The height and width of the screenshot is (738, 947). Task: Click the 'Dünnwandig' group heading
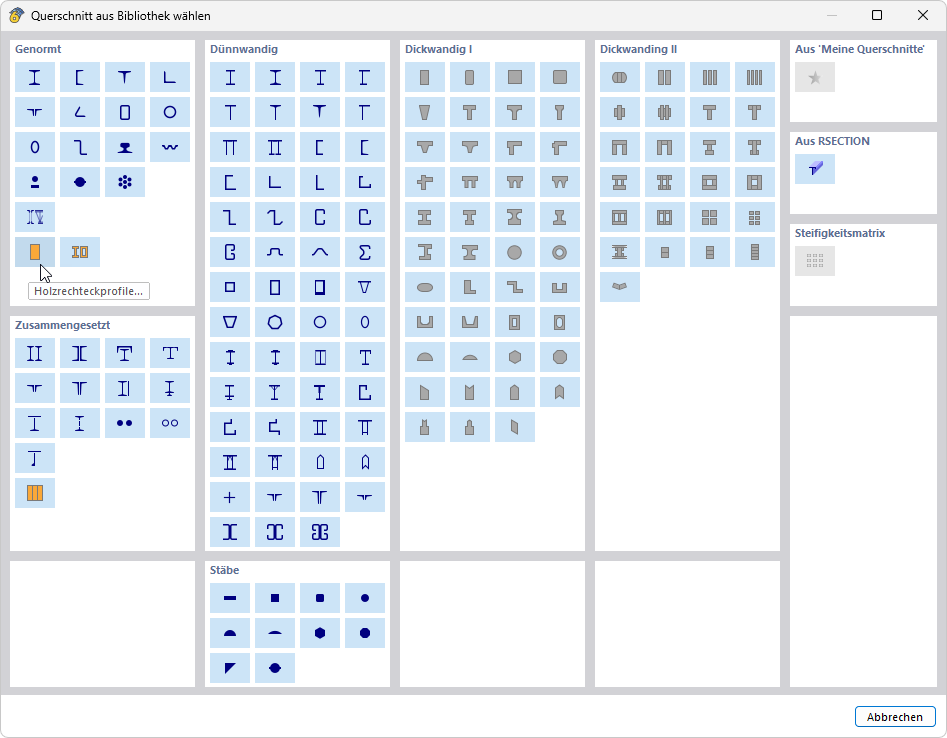pos(244,50)
